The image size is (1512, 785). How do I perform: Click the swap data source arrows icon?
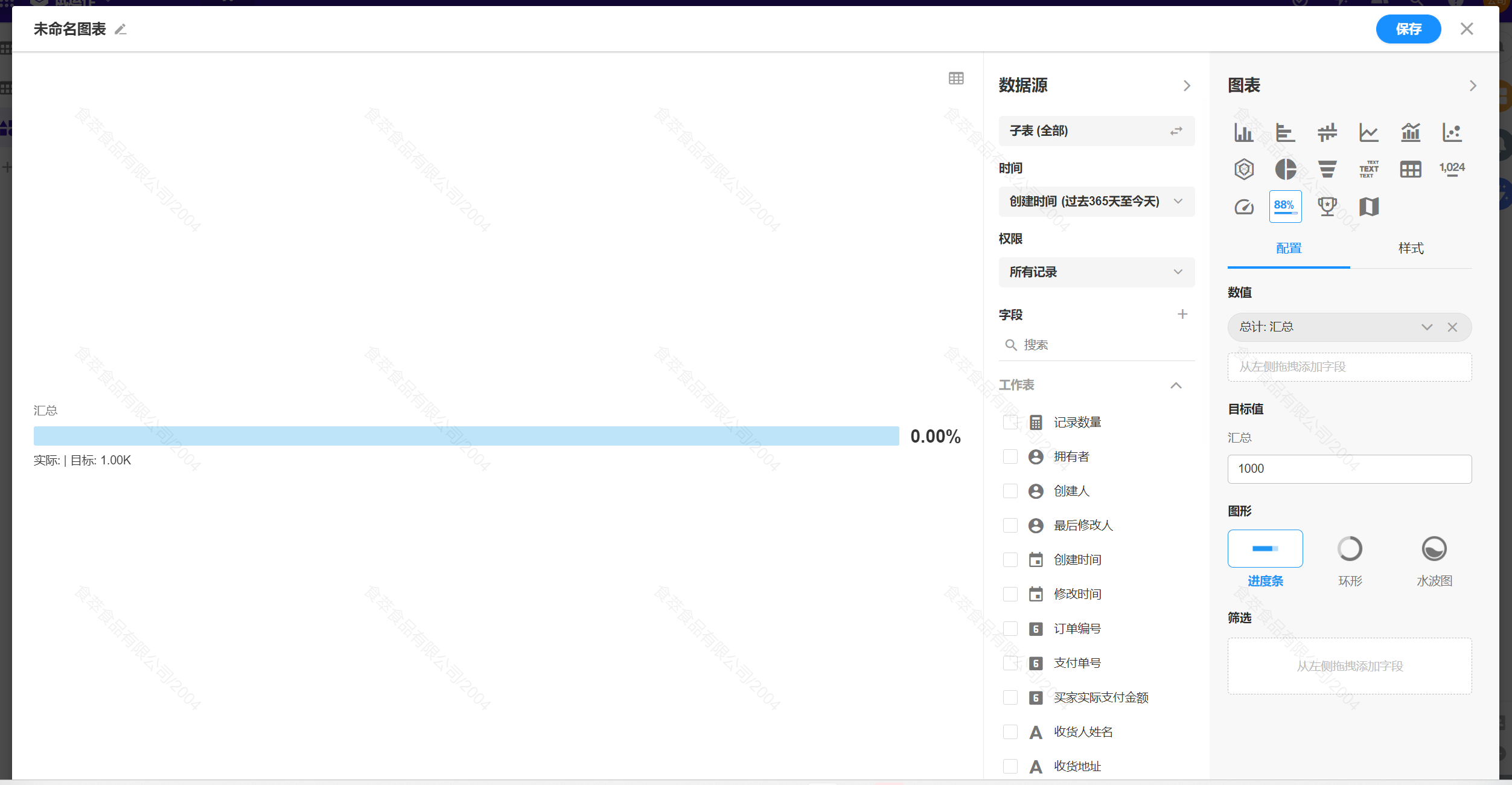[x=1176, y=130]
